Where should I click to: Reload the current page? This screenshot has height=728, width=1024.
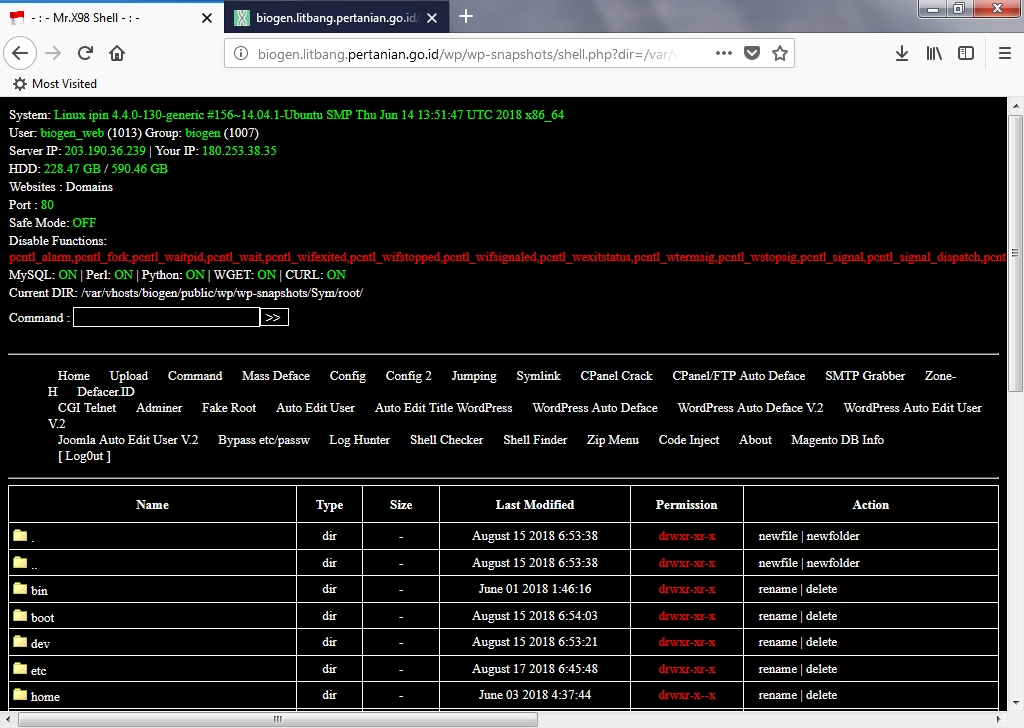point(85,53)
